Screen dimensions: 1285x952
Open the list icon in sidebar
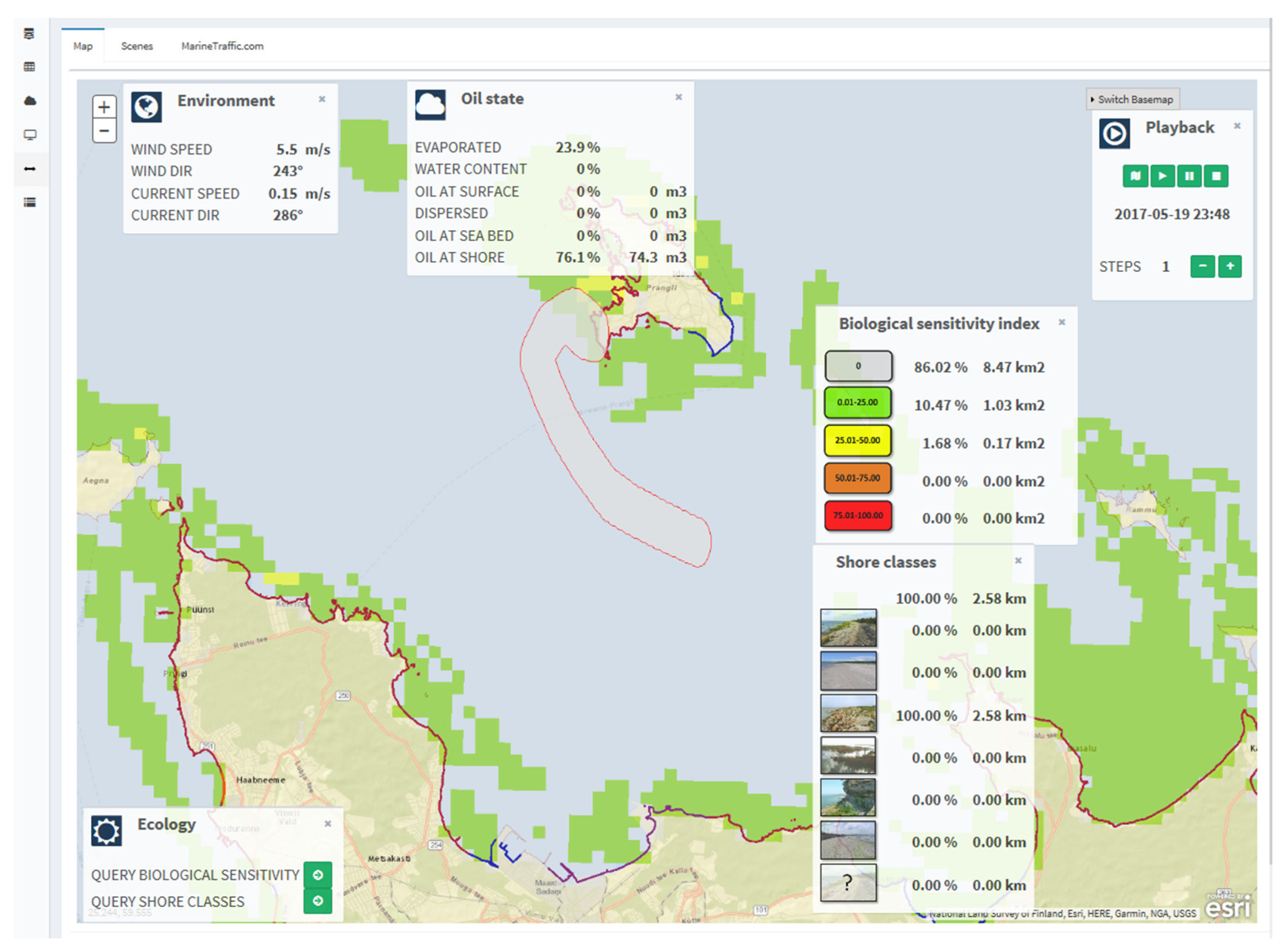30,202
